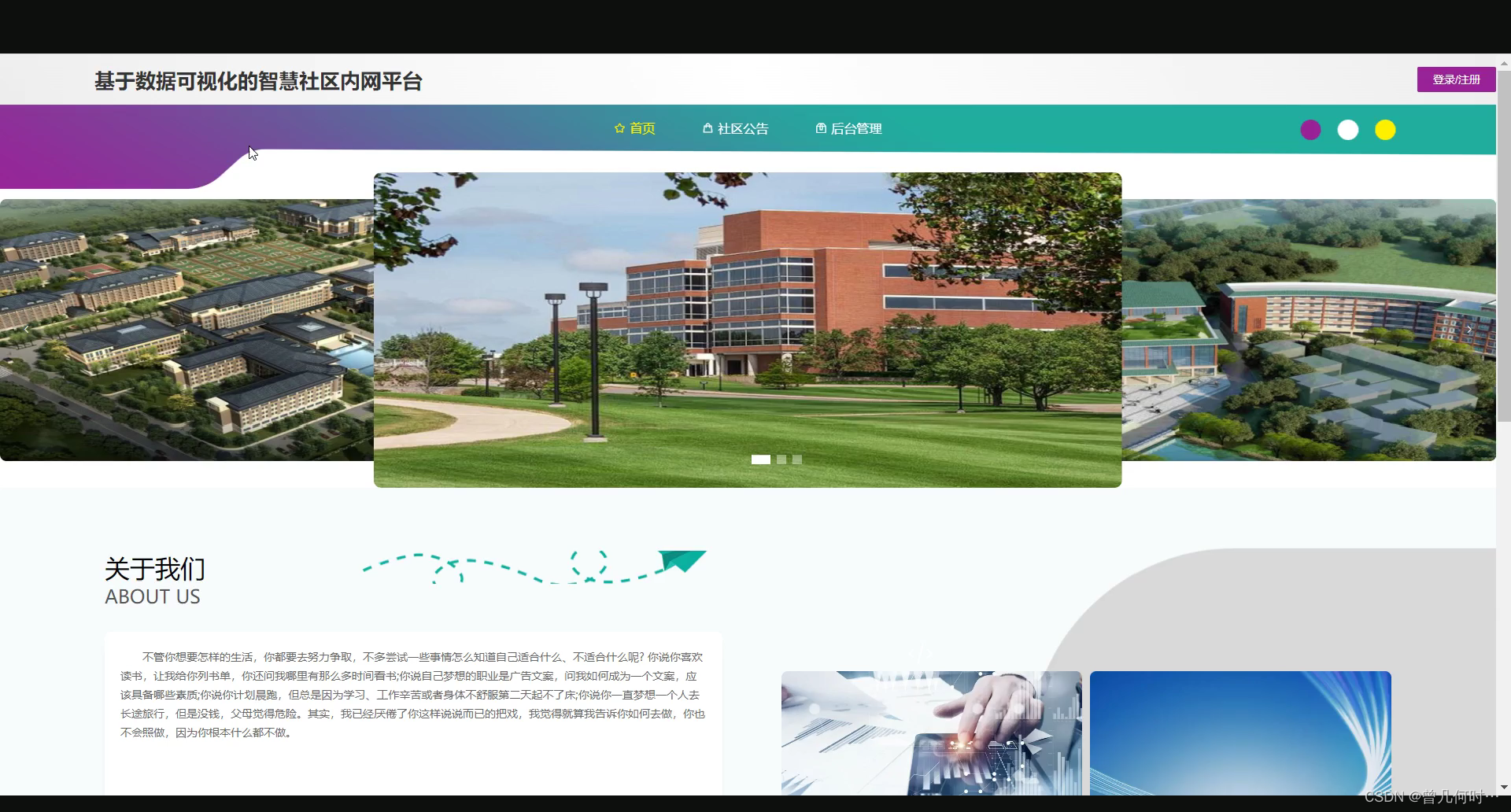Select the third carousel indicator
Viewport: 1511px width, 812px height.
pos(797,460)
